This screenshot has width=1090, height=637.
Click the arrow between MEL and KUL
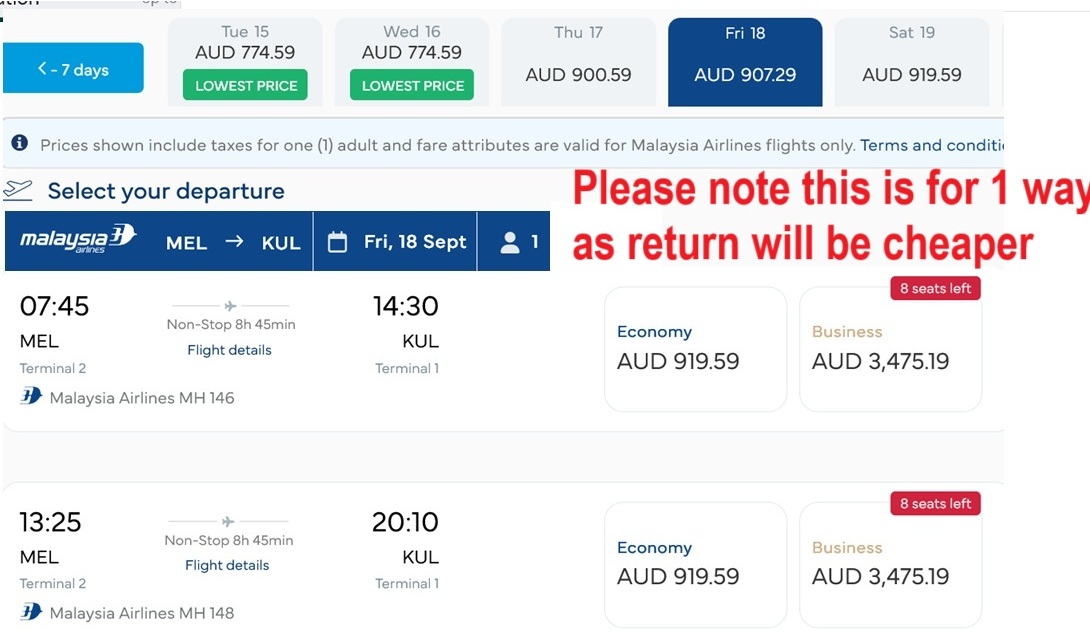click(x=234, y=242)
